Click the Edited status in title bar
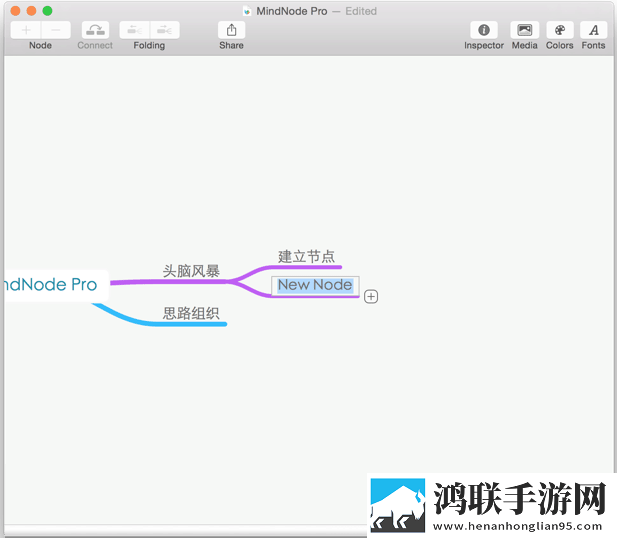 point(361,11)
